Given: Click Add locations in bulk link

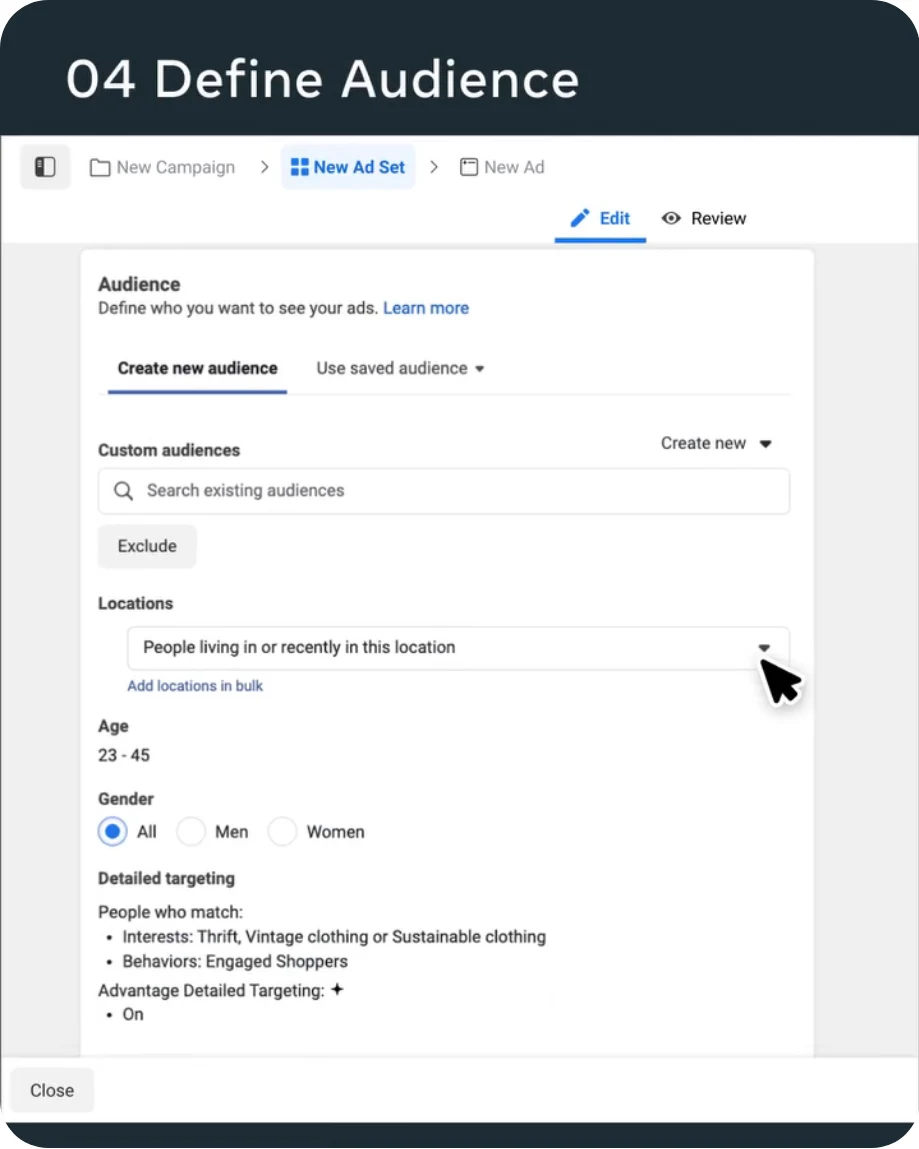Looking at the screenshot, I should coord(195,686).
